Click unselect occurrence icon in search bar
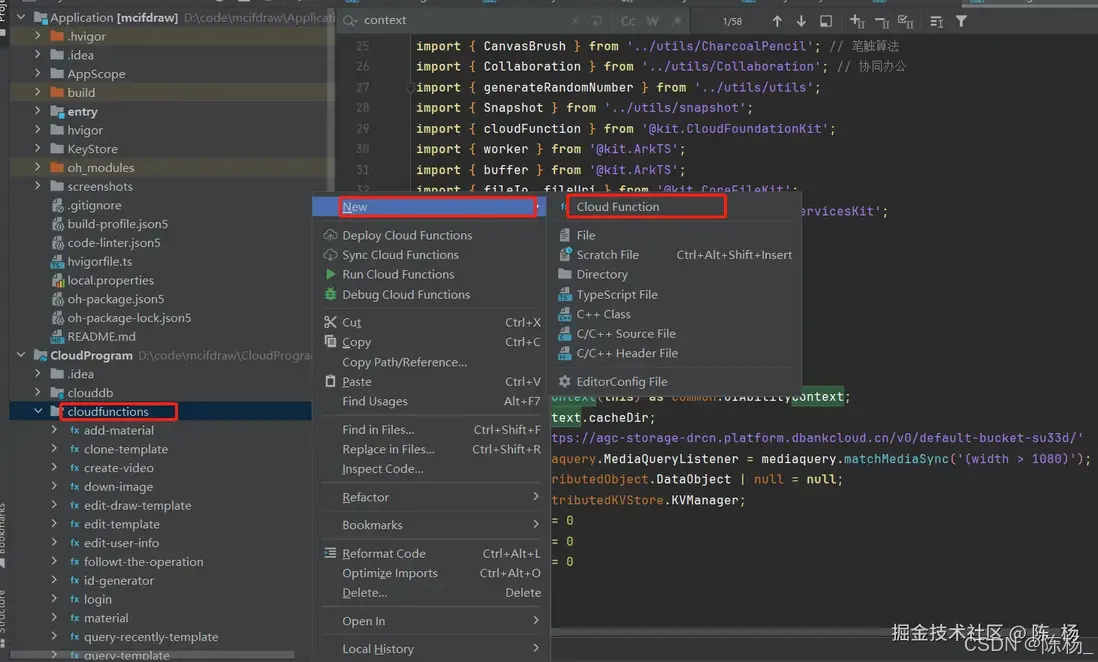The width and height of the screenshot is (1098, 662). (882, 21)
